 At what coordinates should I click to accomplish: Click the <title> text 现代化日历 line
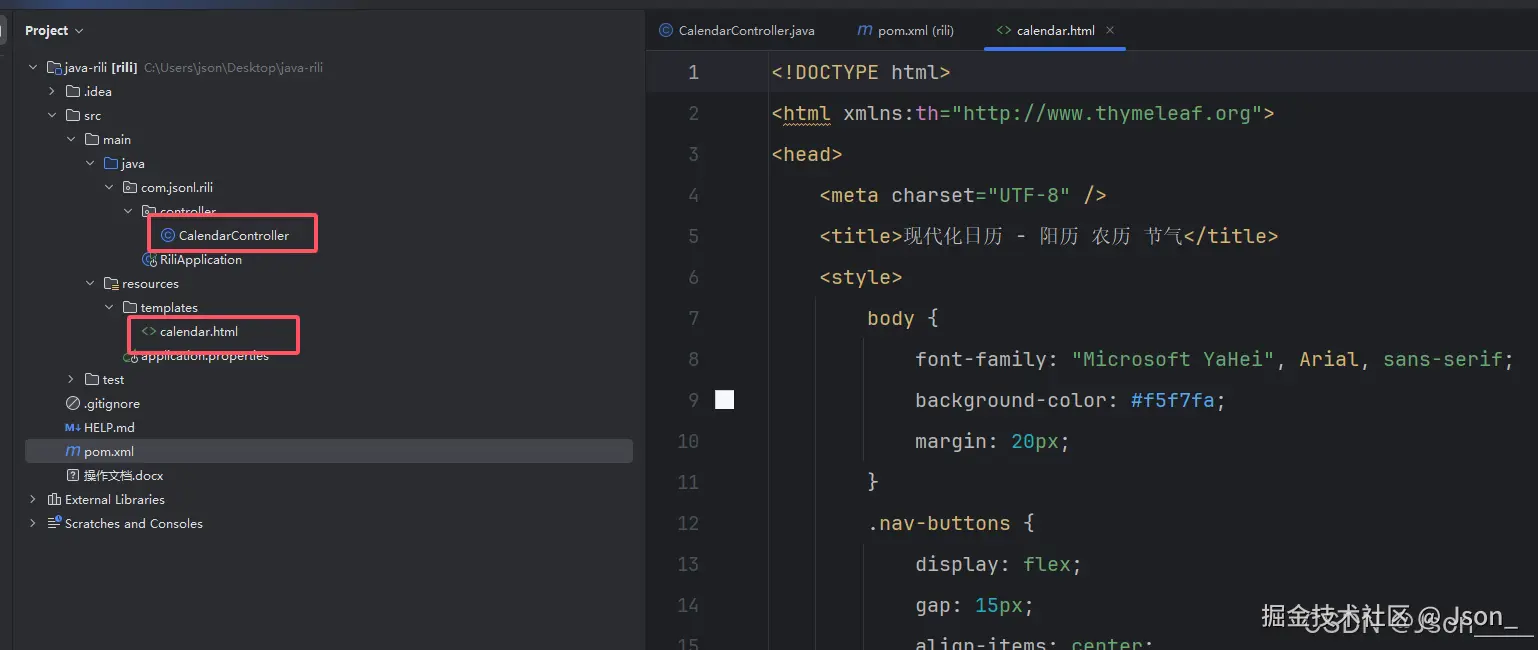(1049, 236)
